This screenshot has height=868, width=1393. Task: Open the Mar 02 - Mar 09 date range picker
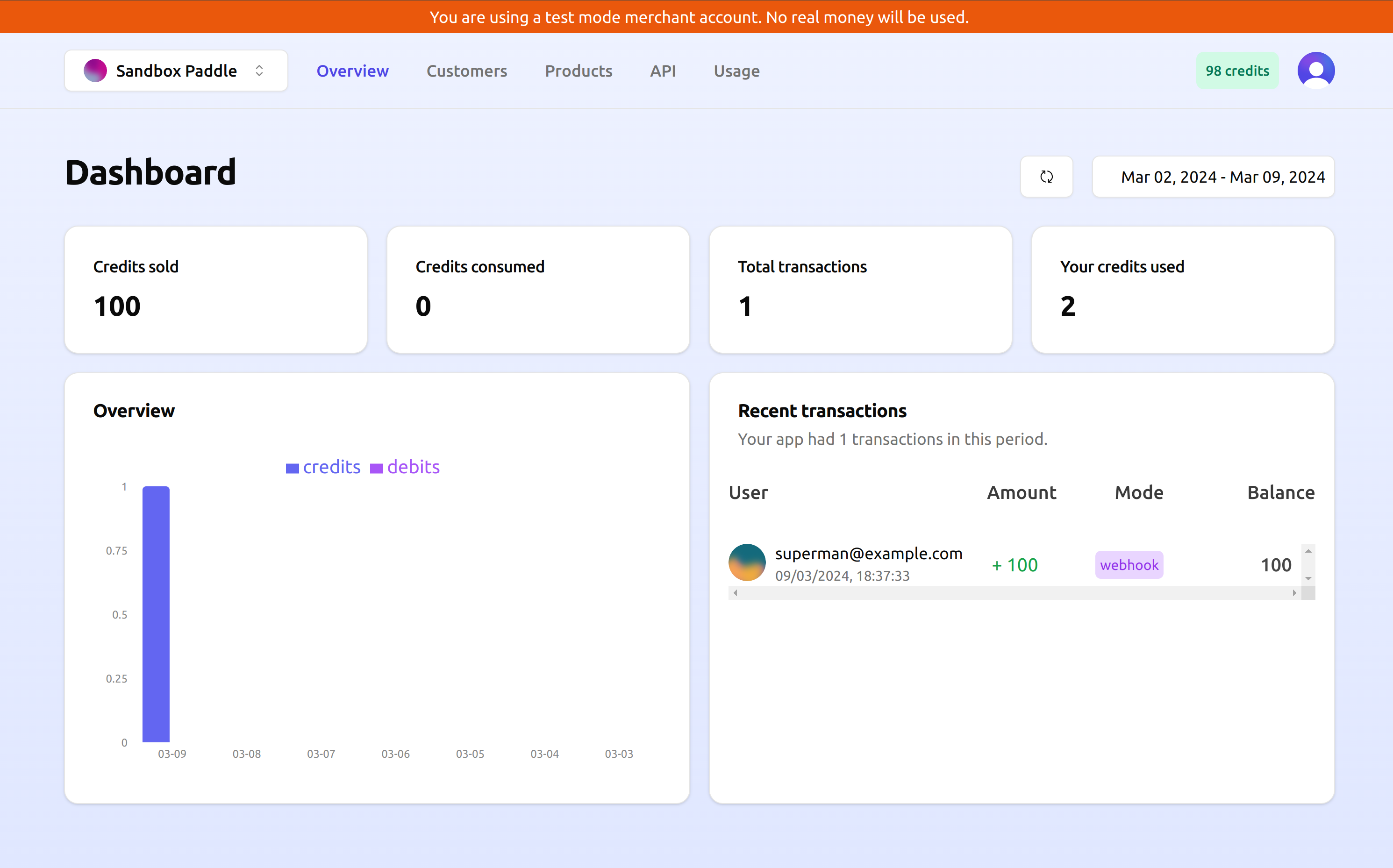click(x=1213, y=177)
